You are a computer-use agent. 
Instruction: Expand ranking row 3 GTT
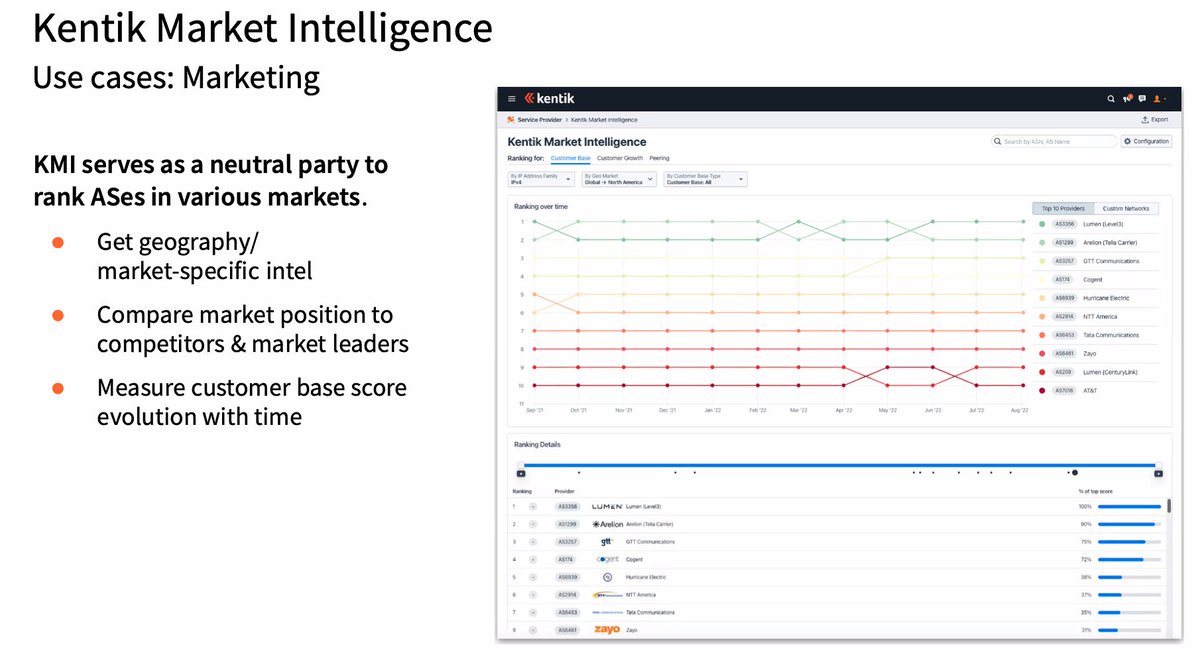(x=533, y=542)
